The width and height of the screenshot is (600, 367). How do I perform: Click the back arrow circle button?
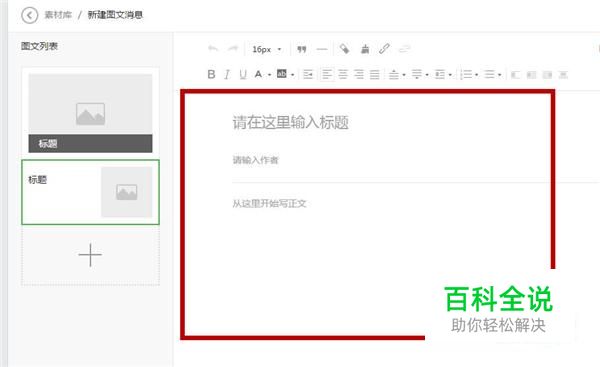coord(29,16)
